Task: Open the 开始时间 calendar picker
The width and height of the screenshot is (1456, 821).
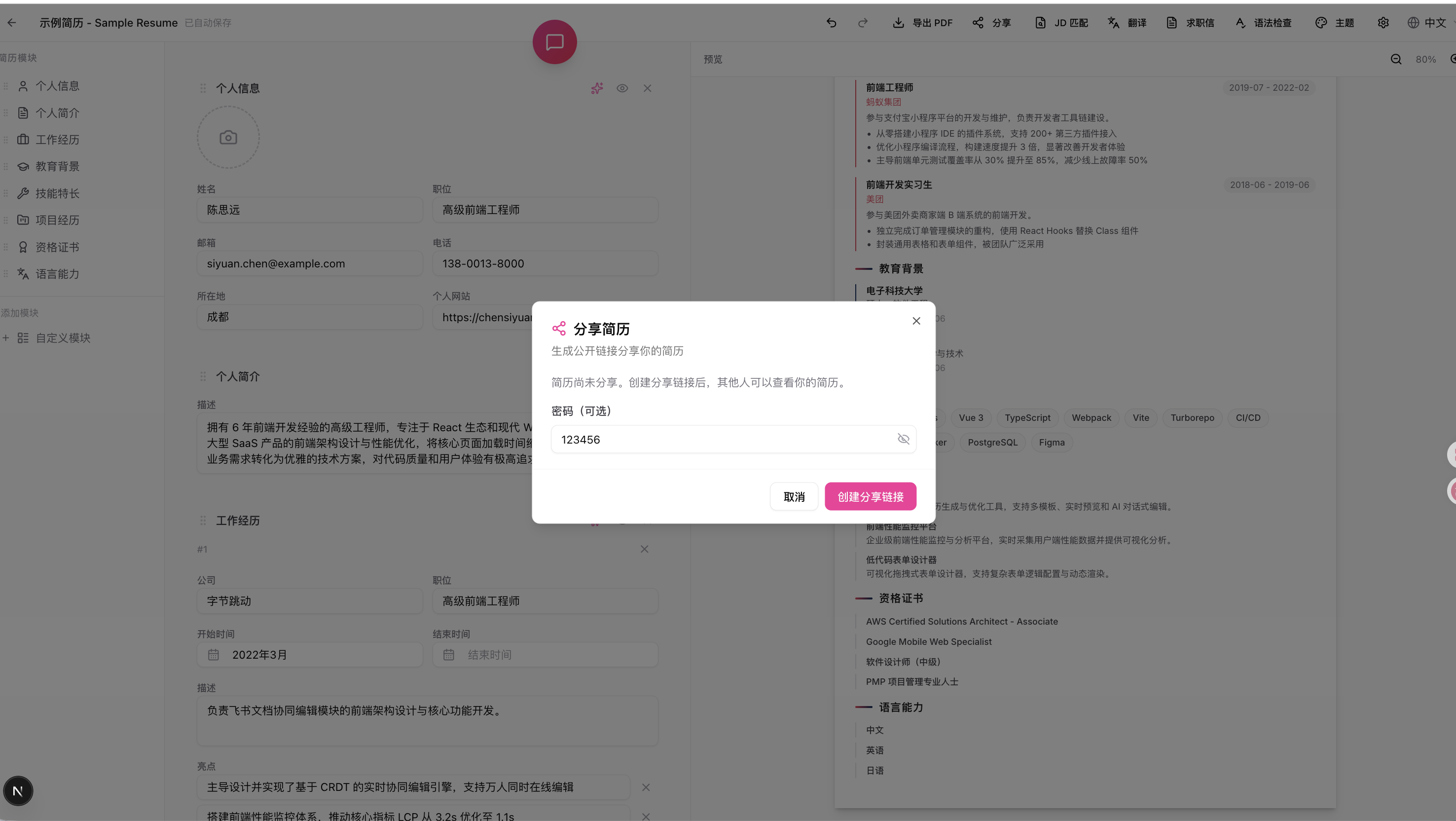Action: pos(213,654)
